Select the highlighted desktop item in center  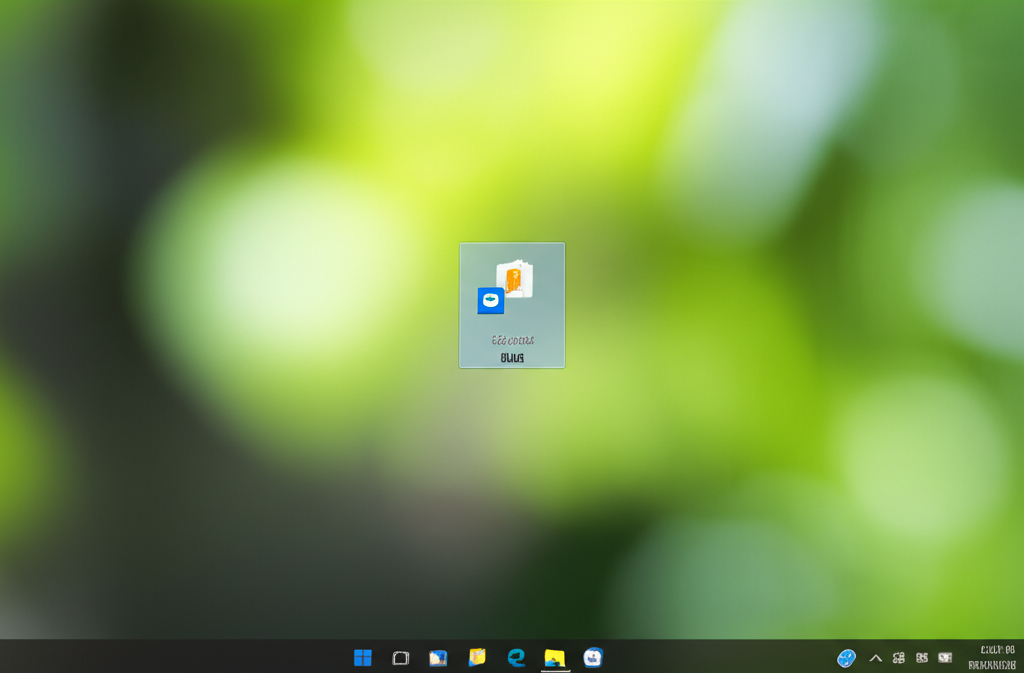tap(512, 305)
